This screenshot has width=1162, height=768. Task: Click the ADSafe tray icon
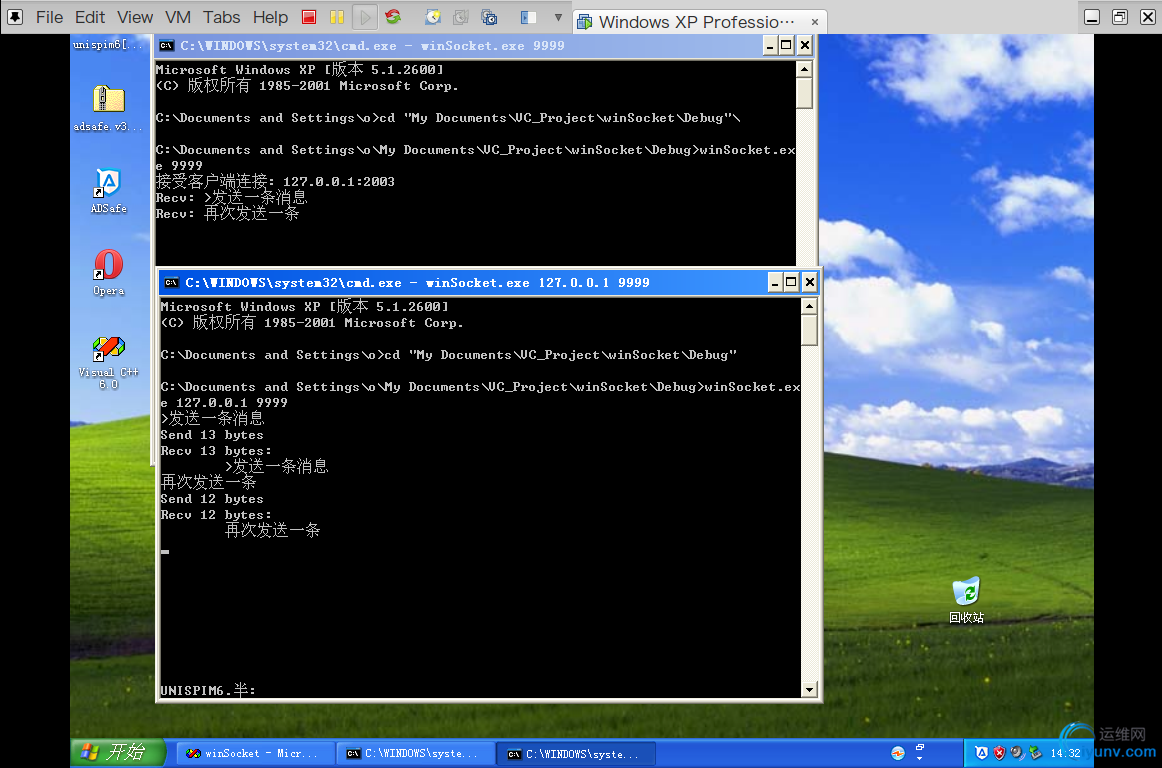[982, 753]
